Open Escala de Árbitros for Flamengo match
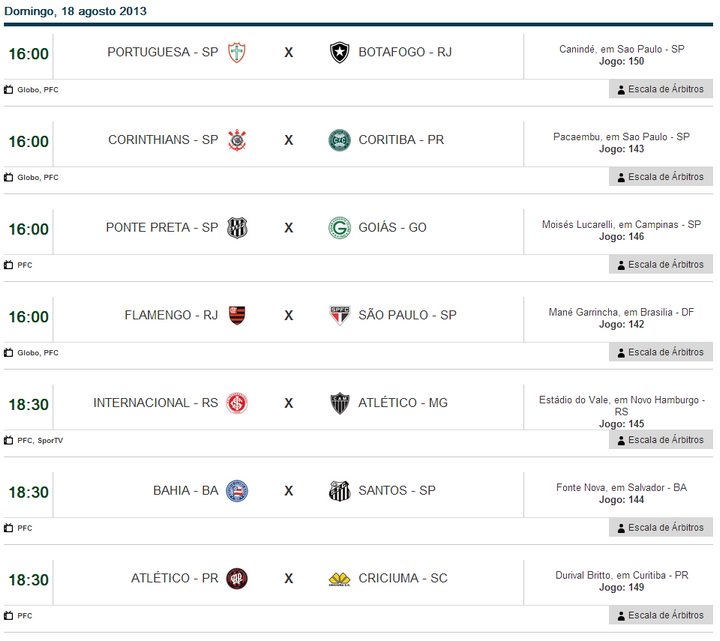This screenshot has width=720, height=641. click(661, 352)
